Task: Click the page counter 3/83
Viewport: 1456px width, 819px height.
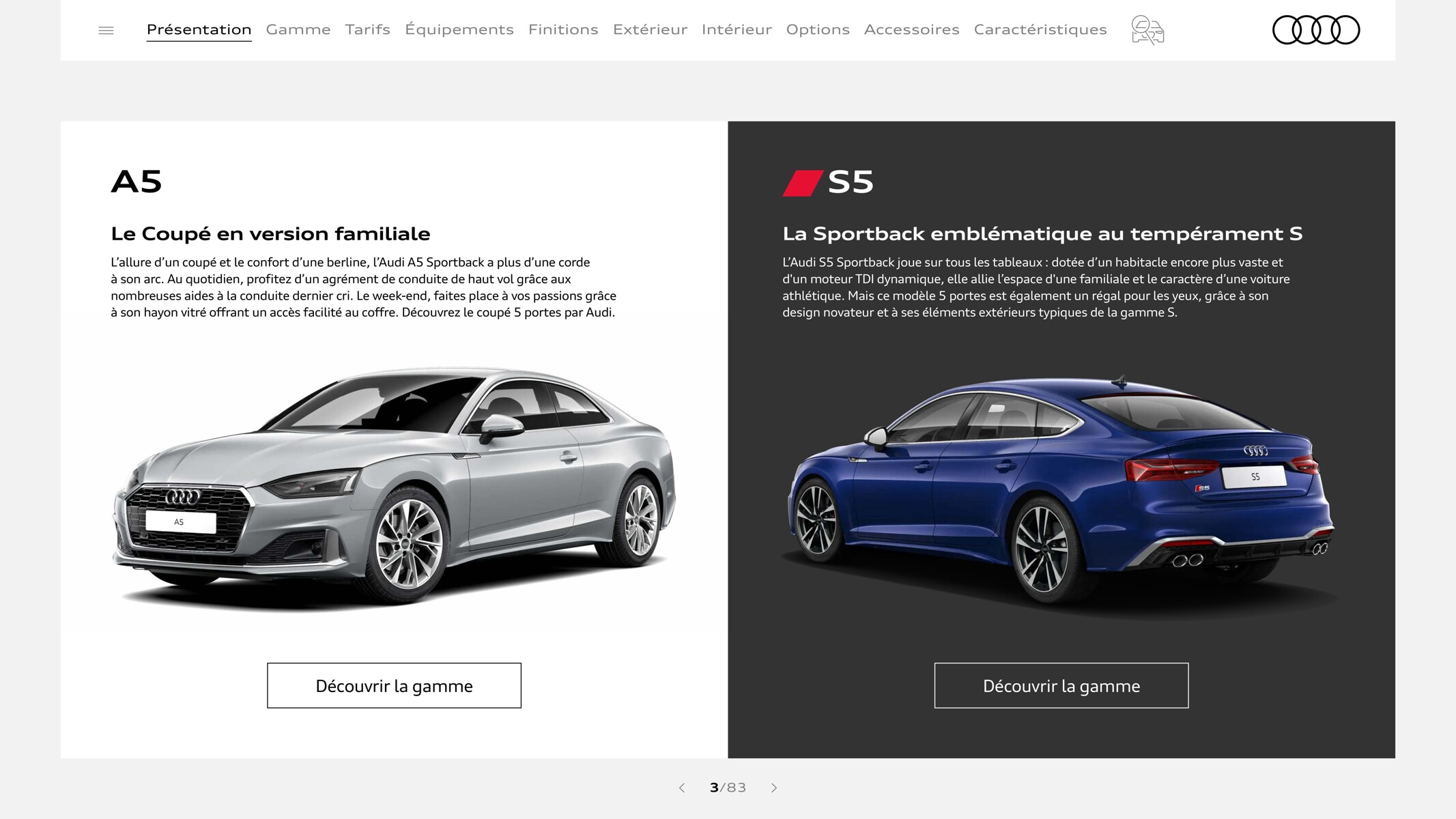Action: click(728, 788)
